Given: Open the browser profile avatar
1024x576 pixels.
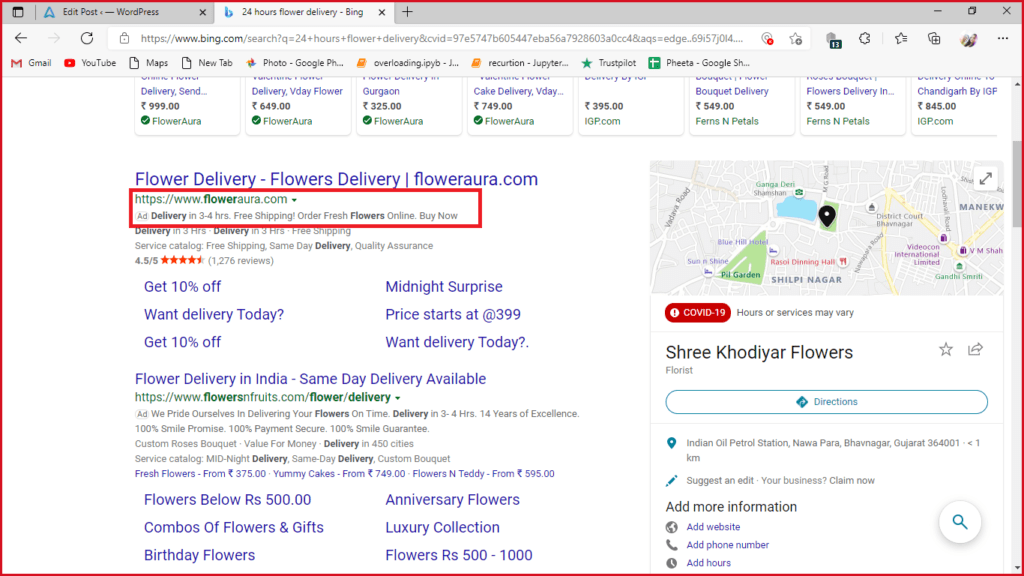Looking at the screenshot, I should pyautogui.click(x=968, y=39).
